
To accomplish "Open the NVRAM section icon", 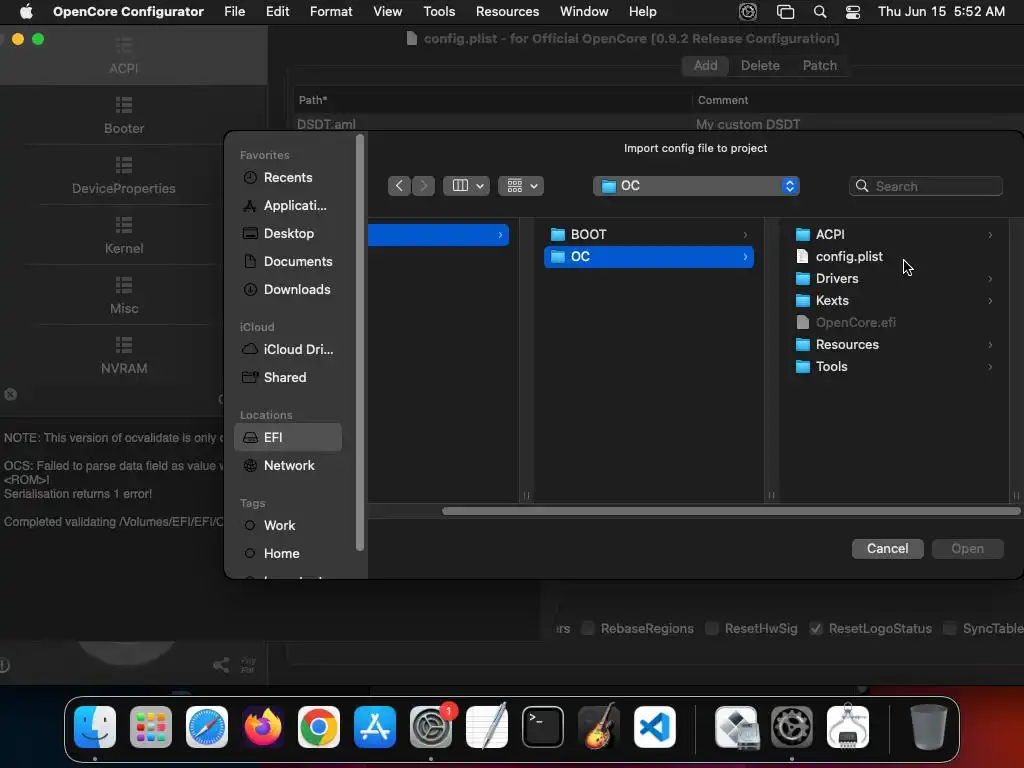I will (x=124, y=345).
